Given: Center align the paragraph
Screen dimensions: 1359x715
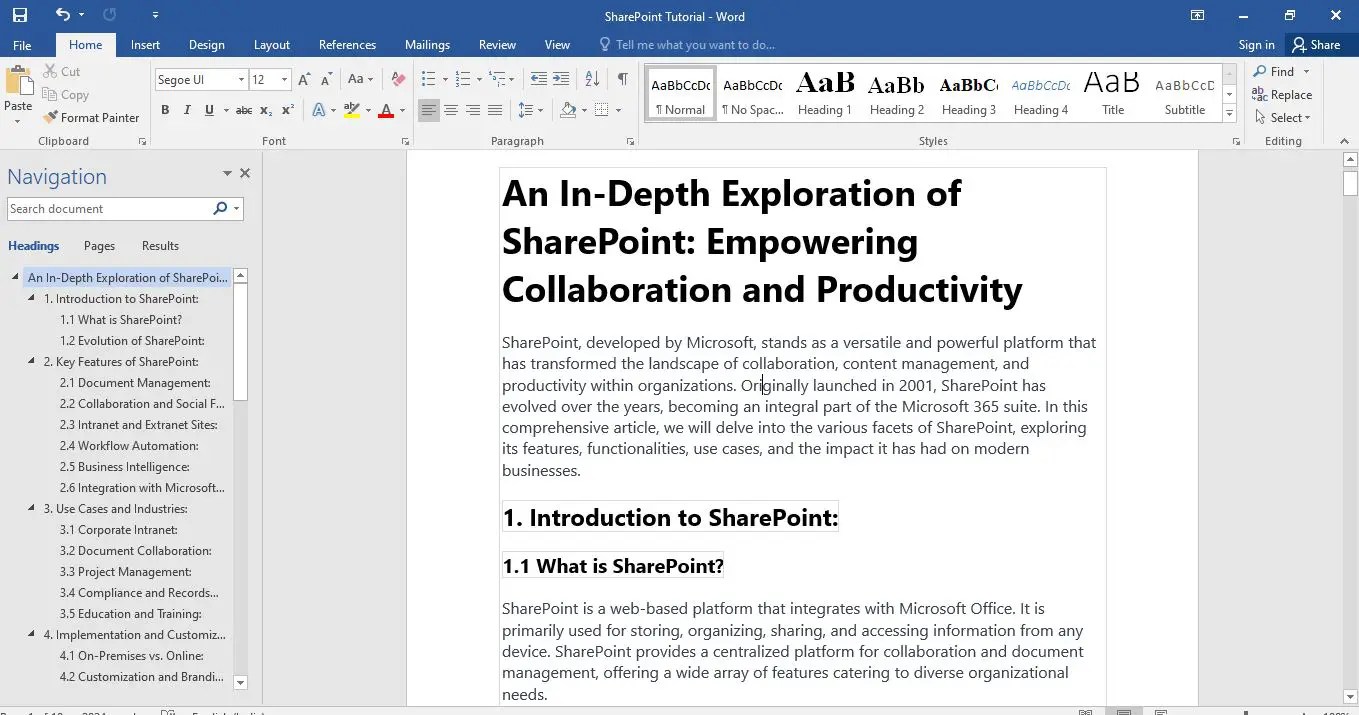Looking at the screenshot, I should [451, 110].
